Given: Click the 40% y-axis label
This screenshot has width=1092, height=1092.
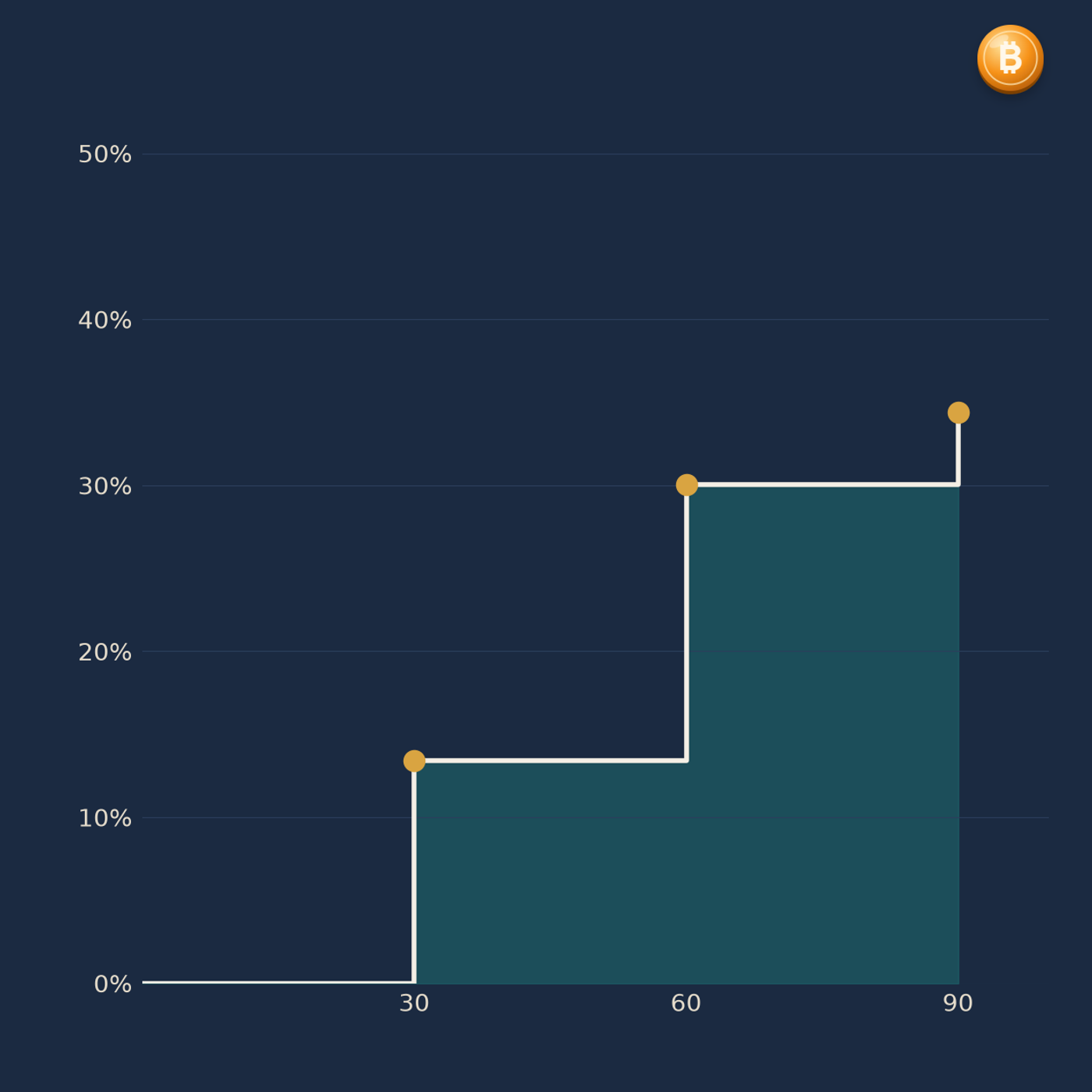Looking at the screenshot, I should [105, 320].
